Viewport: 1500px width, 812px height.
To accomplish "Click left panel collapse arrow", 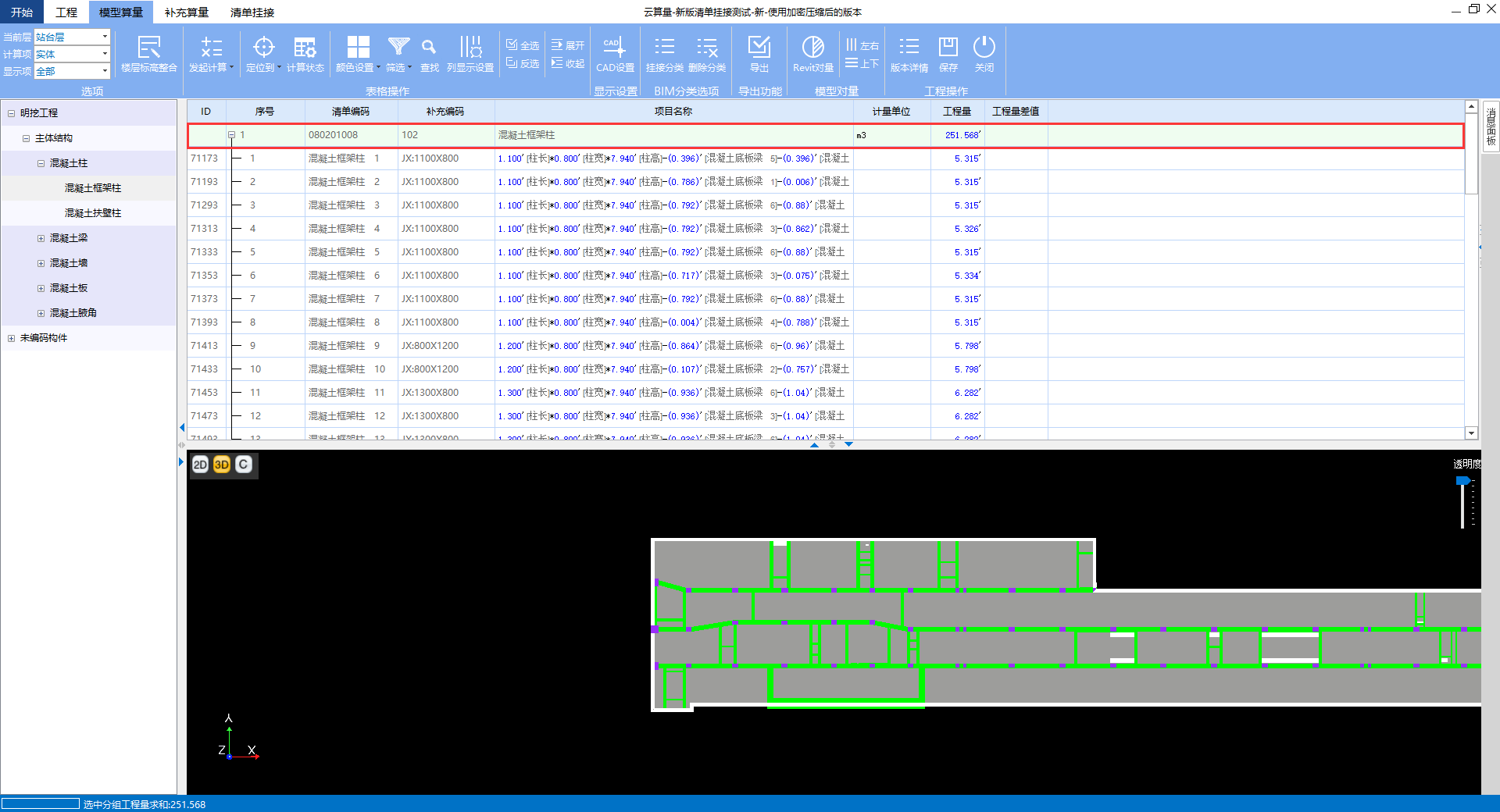I will coord(182,428).
